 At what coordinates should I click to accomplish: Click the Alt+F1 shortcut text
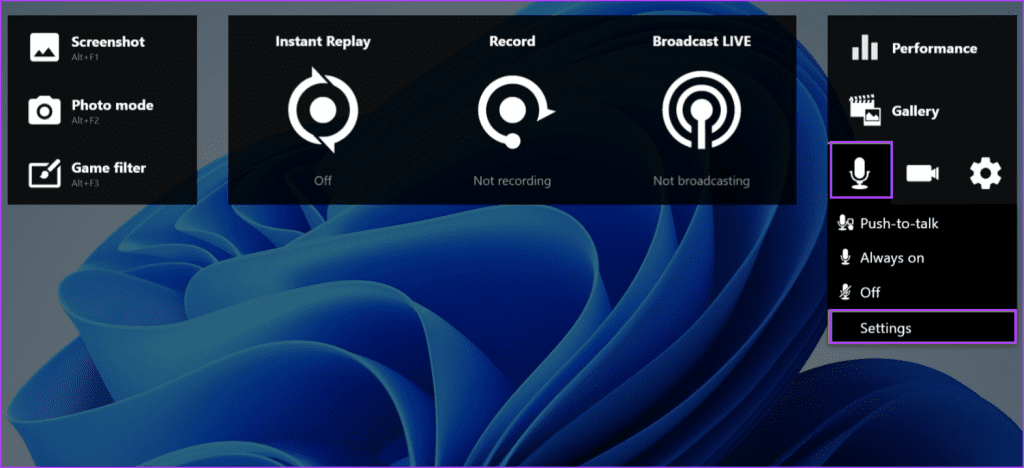85,57
